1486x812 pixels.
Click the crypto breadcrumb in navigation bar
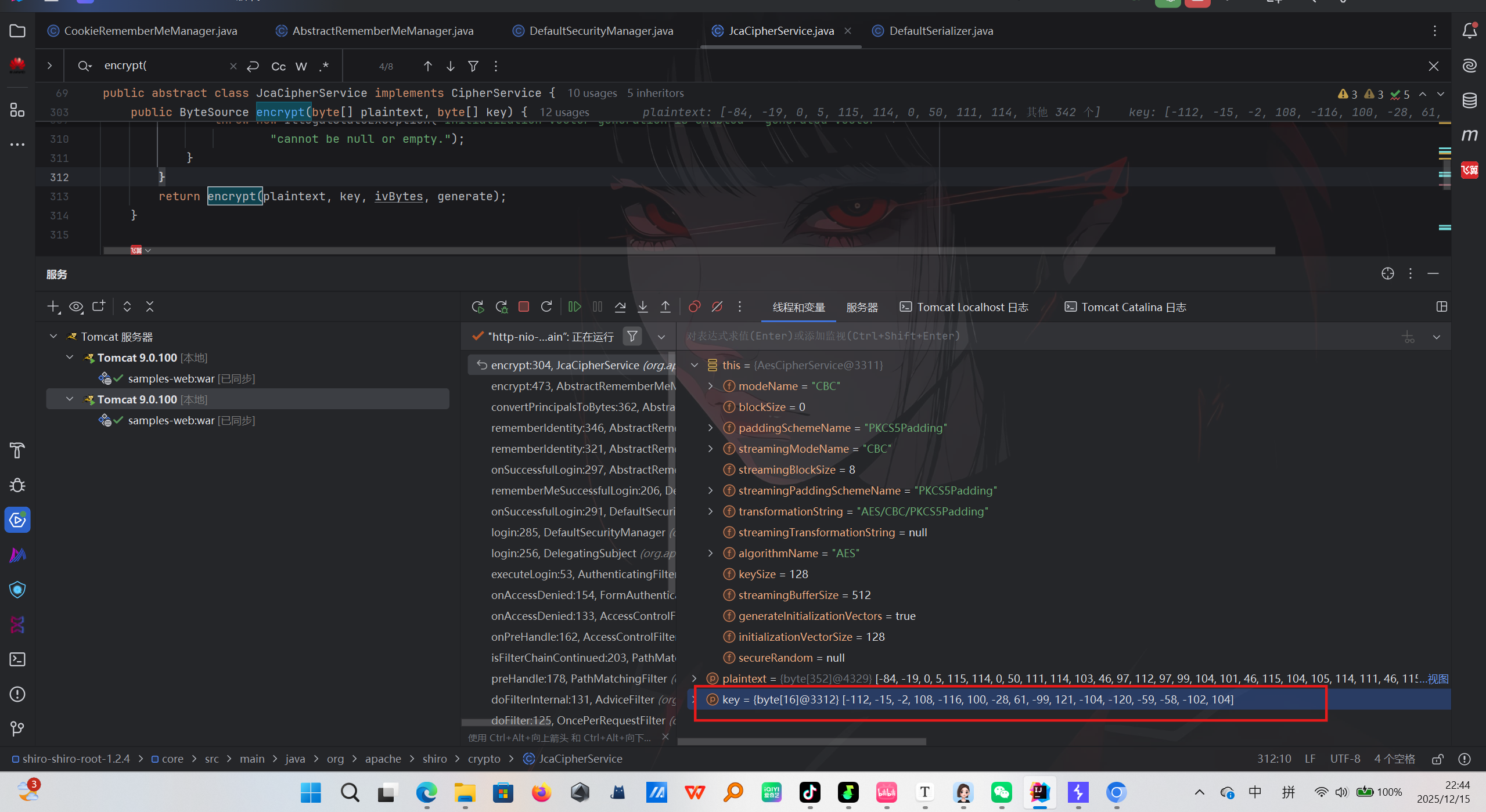coord(484,759)
